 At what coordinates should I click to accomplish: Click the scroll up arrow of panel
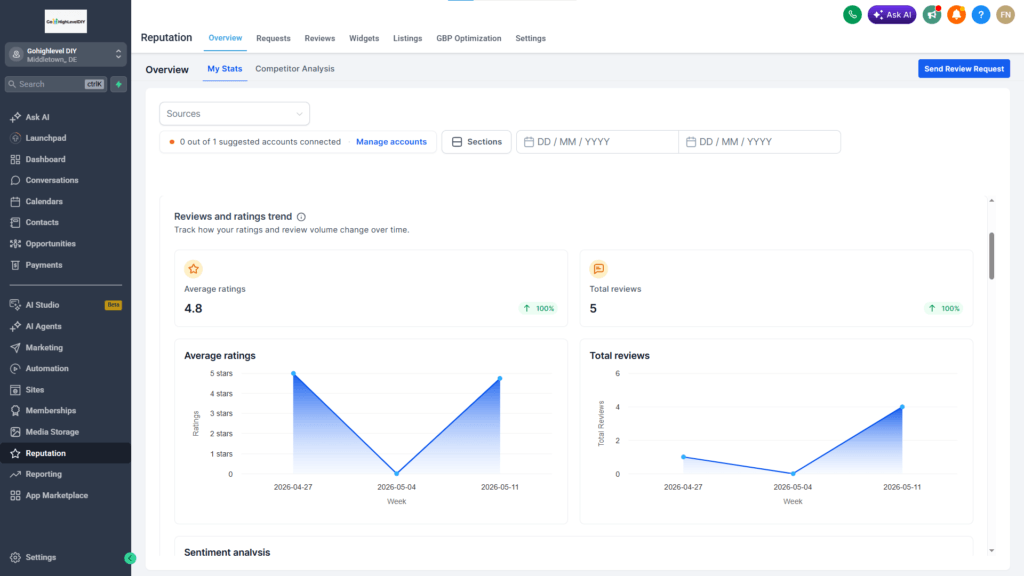pyautogui.click(x=991, y=201)
